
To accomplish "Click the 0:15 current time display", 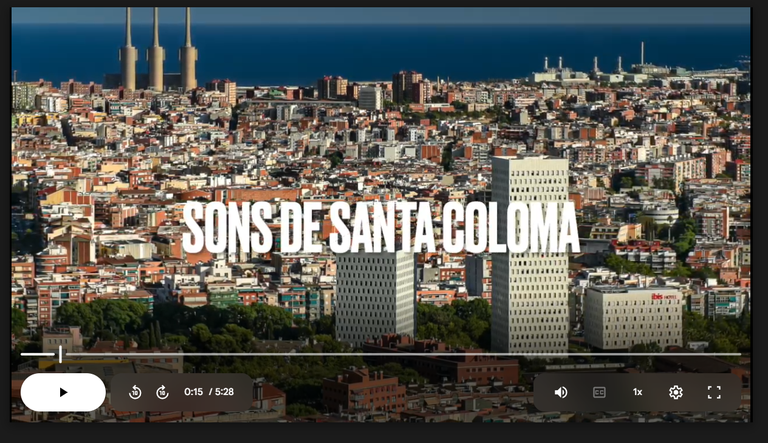I will (193, 392).
